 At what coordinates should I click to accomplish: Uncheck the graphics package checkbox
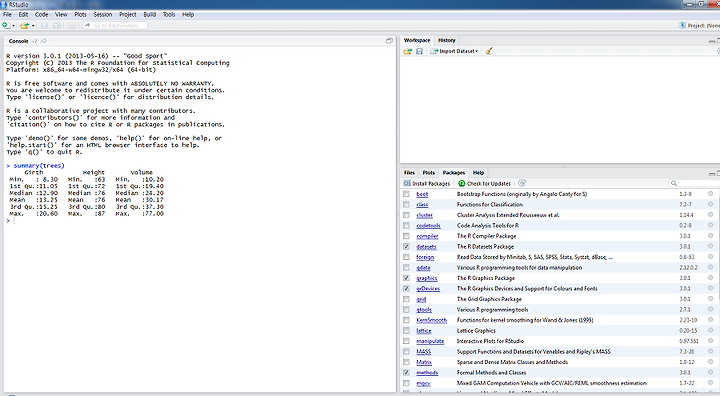(x=406, y=278)
